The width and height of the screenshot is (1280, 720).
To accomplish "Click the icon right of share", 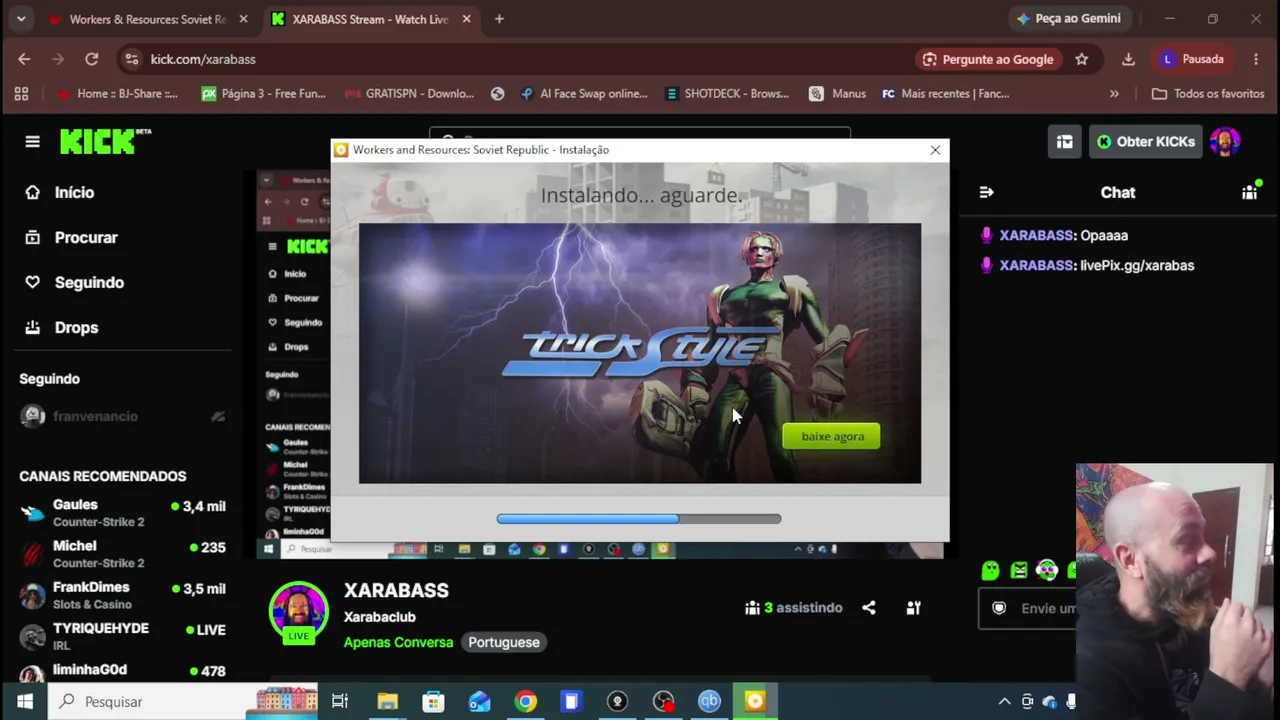I will click(x=913, y=608).
